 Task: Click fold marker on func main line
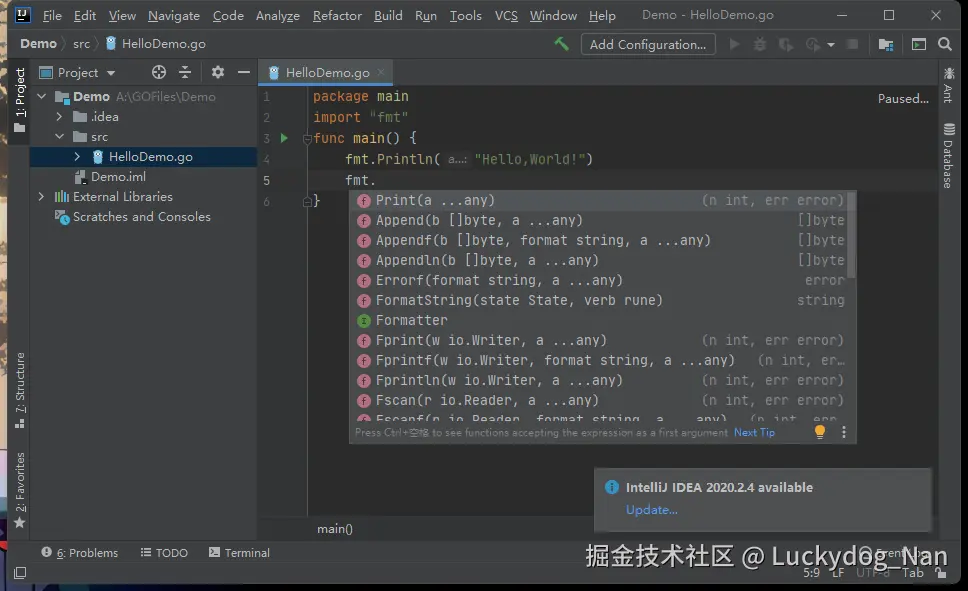point(307,138)
